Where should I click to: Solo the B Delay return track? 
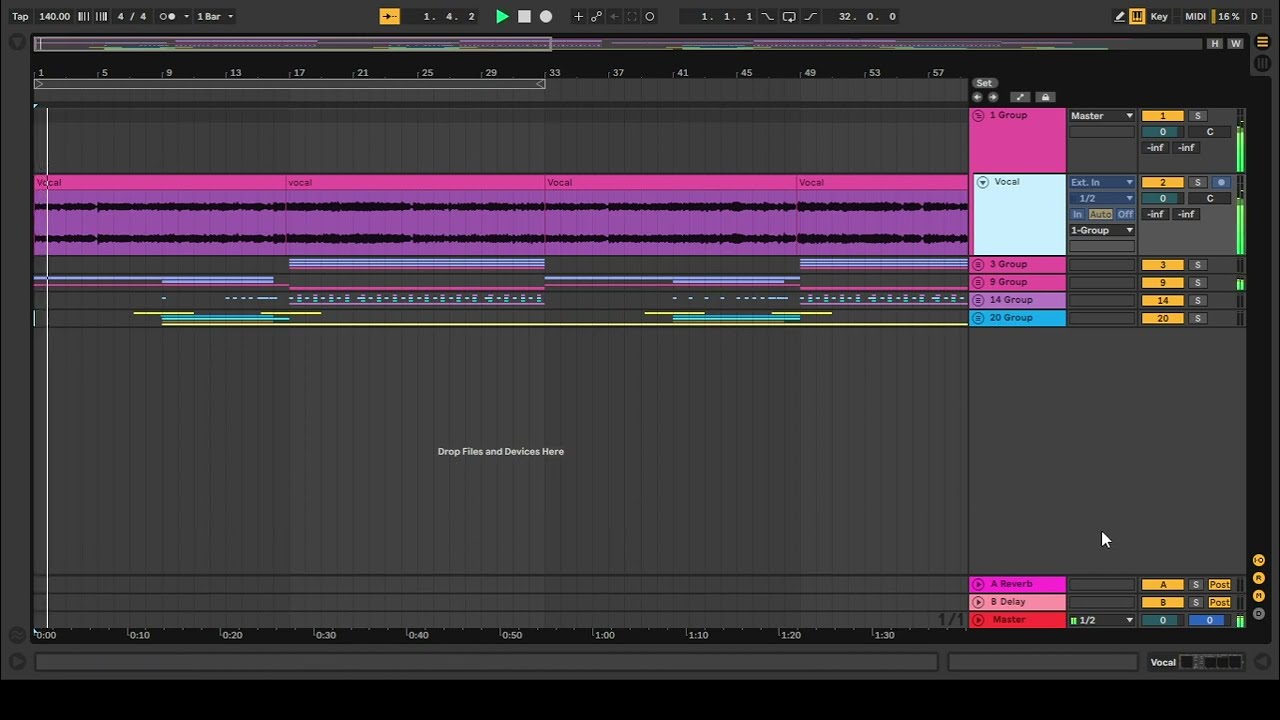pyautogui.click(x=1196, y=602)
